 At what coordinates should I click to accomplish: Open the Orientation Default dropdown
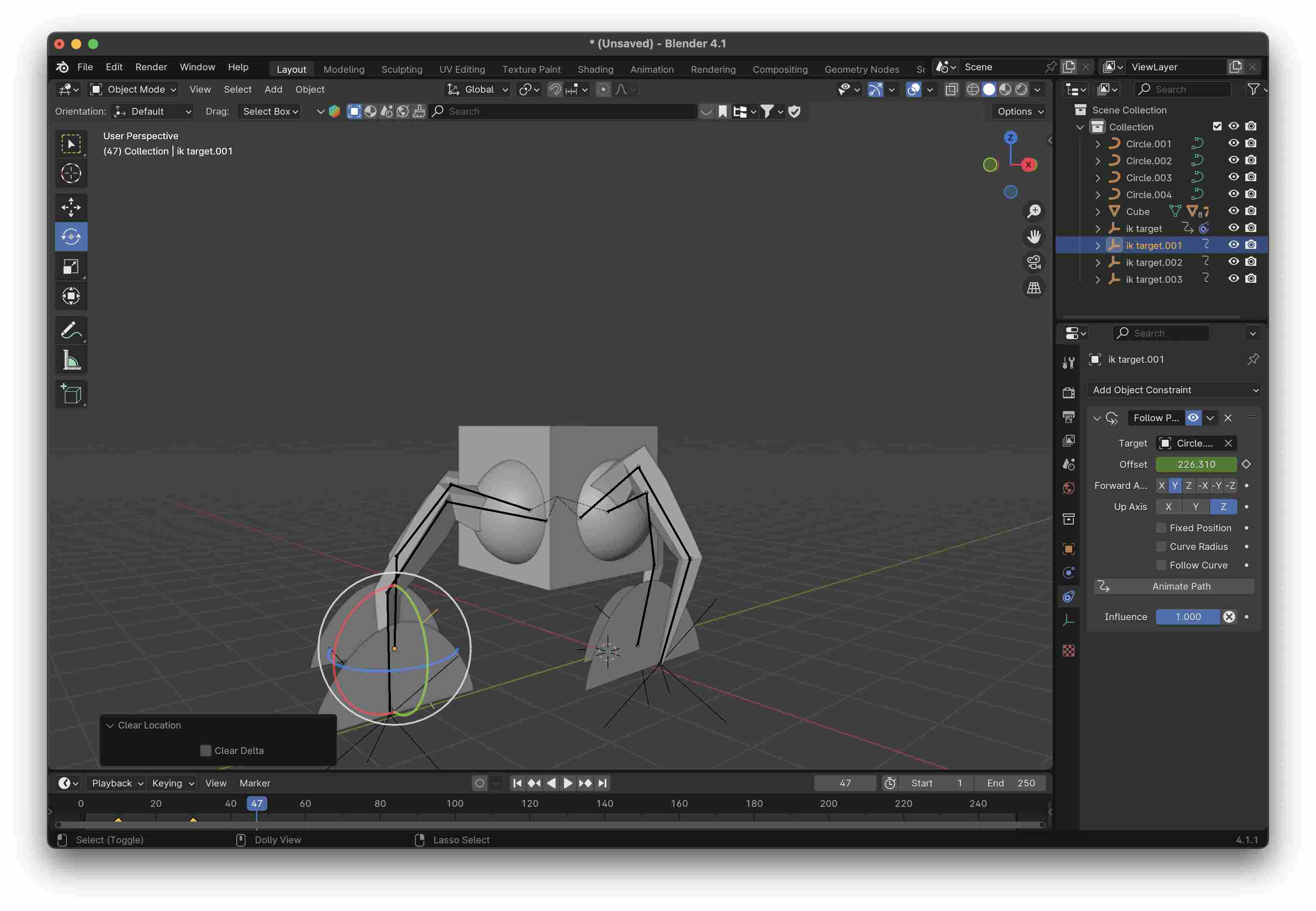(152, 111)
